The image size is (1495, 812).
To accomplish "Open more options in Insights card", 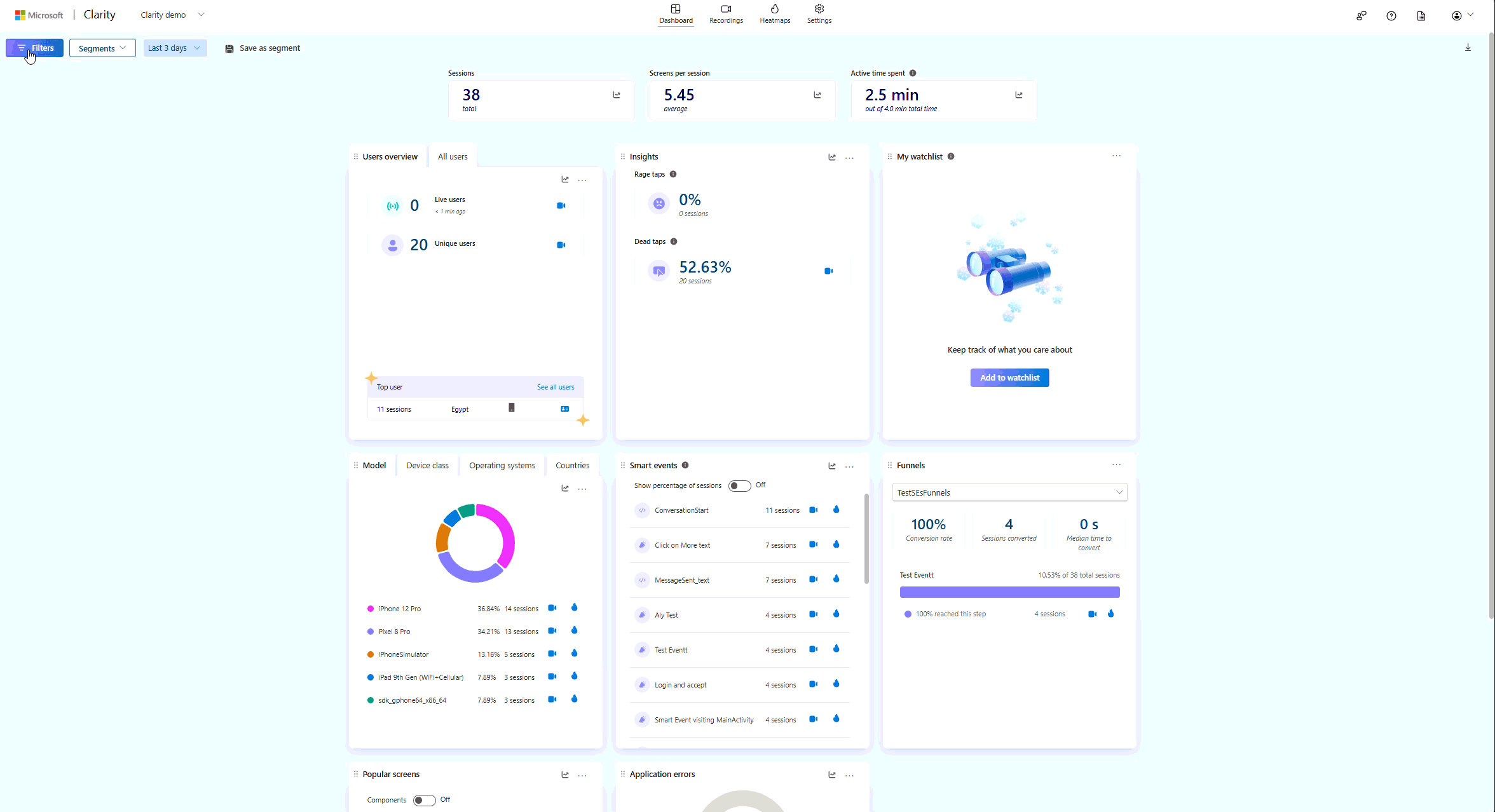I will pyautogui.click(x=849, y=158).
